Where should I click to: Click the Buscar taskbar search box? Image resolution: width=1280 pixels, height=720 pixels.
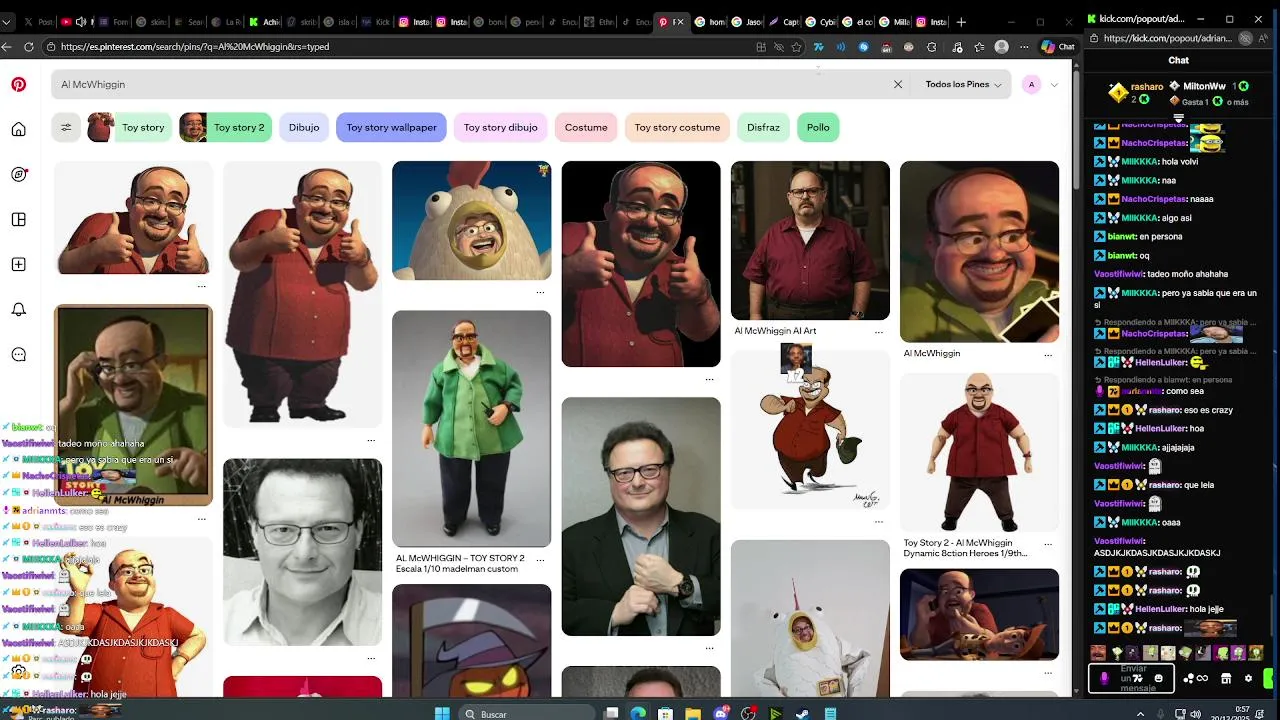(x=525, y=713)
